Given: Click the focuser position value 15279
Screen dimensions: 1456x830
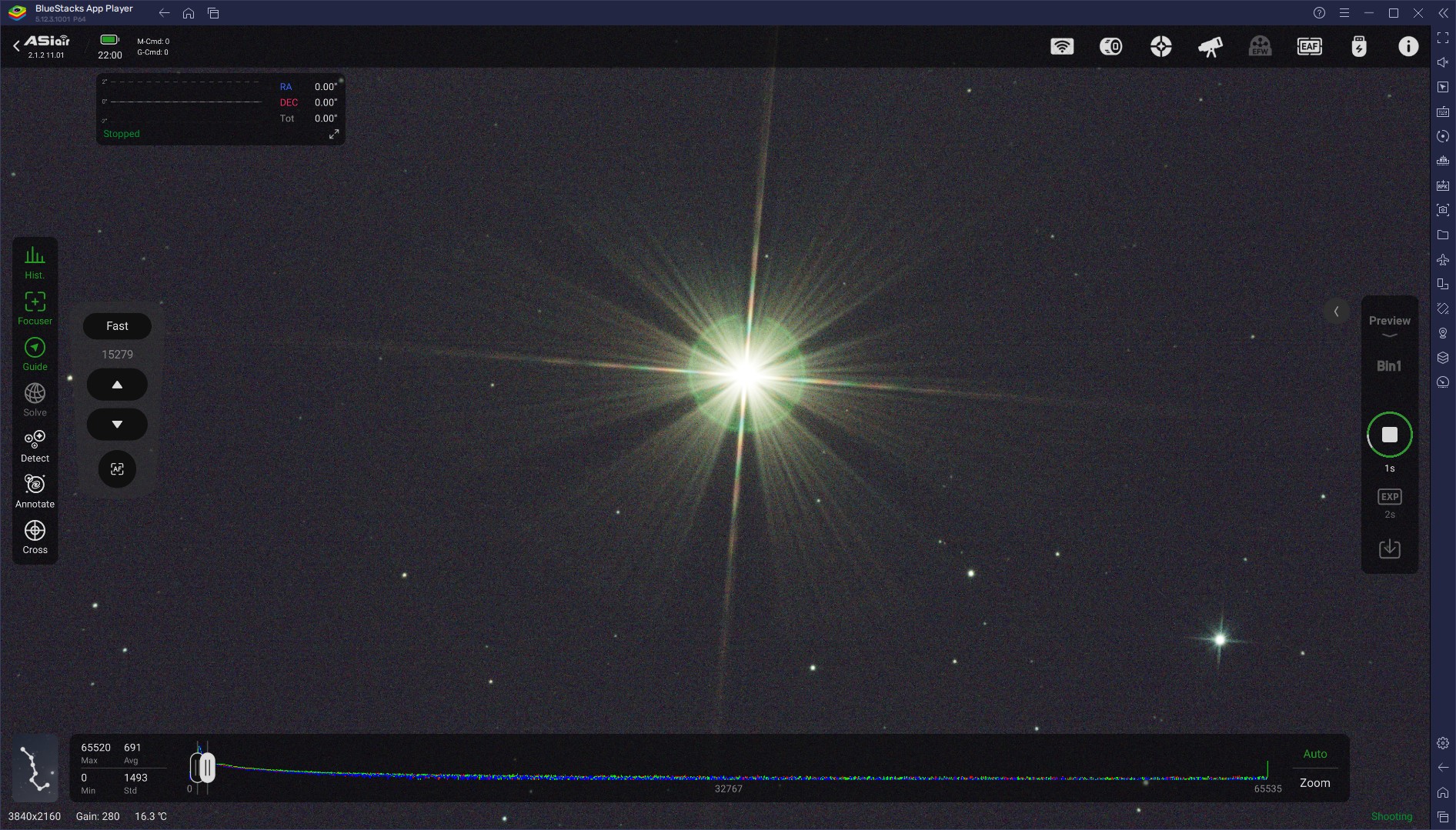Looking at the screenshot, I should [117, 355].
